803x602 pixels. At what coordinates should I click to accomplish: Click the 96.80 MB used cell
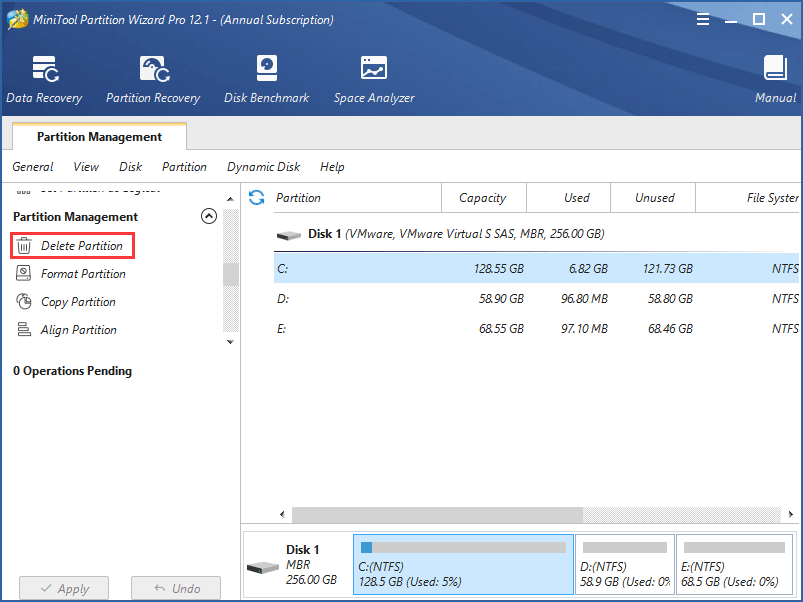(584, 298)
